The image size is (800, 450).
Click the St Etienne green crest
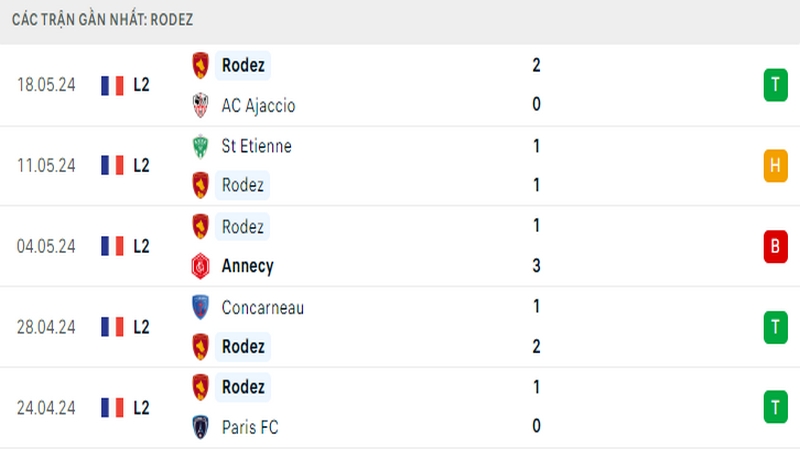click(x=200, y=146)
